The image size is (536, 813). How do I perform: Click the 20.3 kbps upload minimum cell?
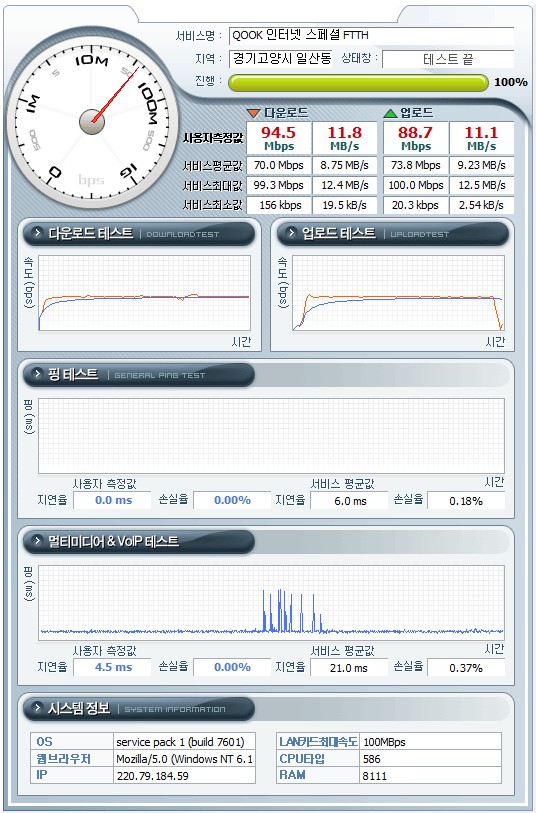pos(416,205)
